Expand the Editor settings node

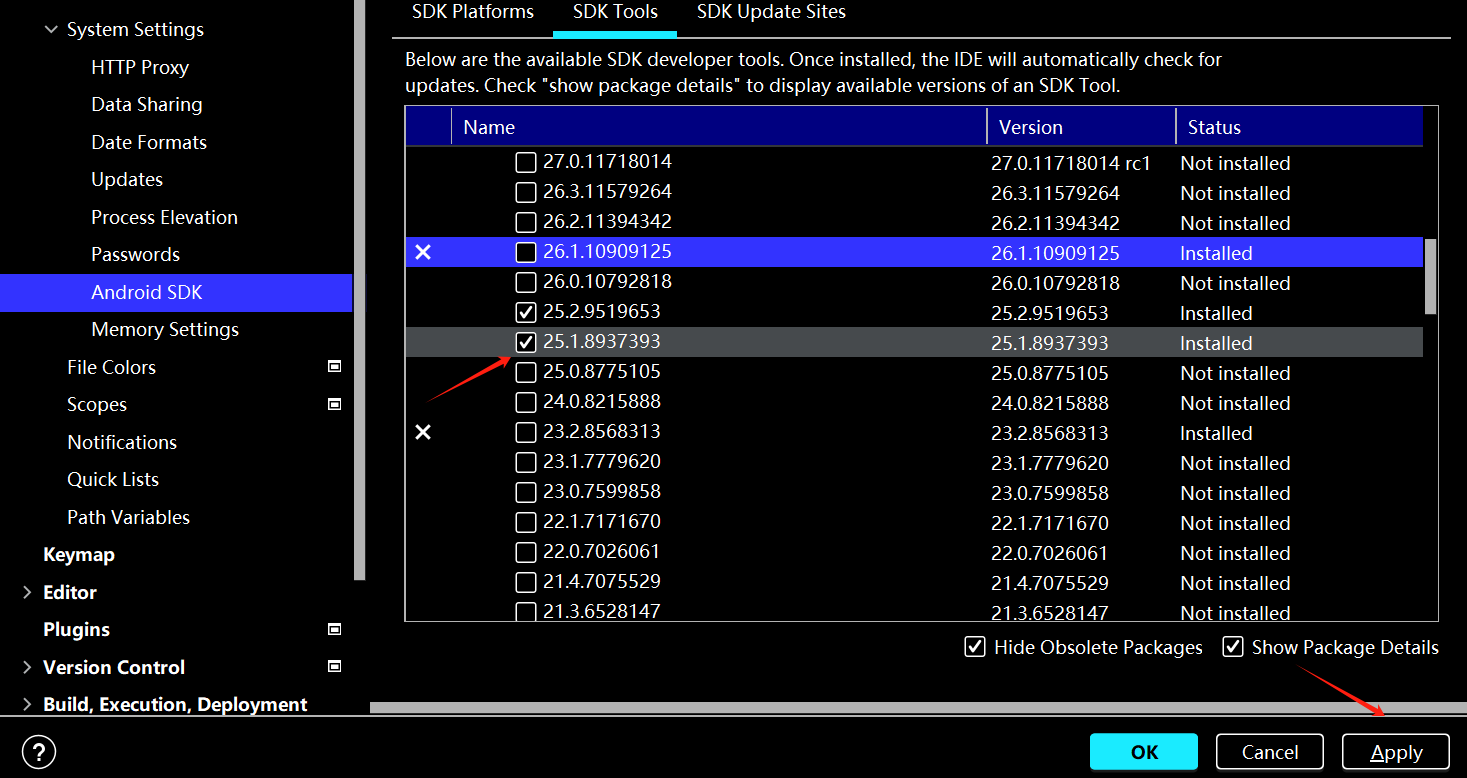pyautogui.click(x=27, y=592)
